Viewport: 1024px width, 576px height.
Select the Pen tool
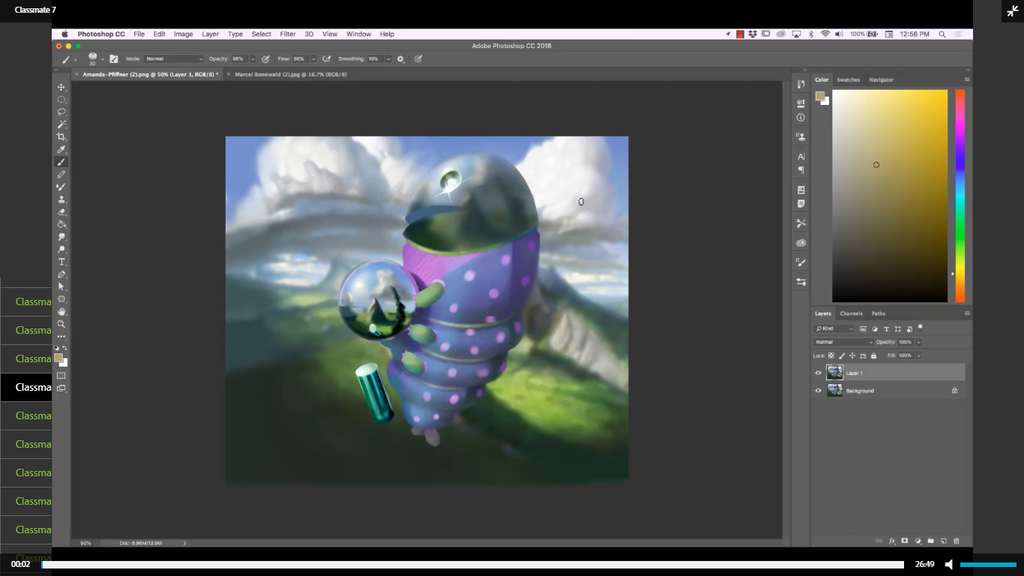[x=61, y=274]
